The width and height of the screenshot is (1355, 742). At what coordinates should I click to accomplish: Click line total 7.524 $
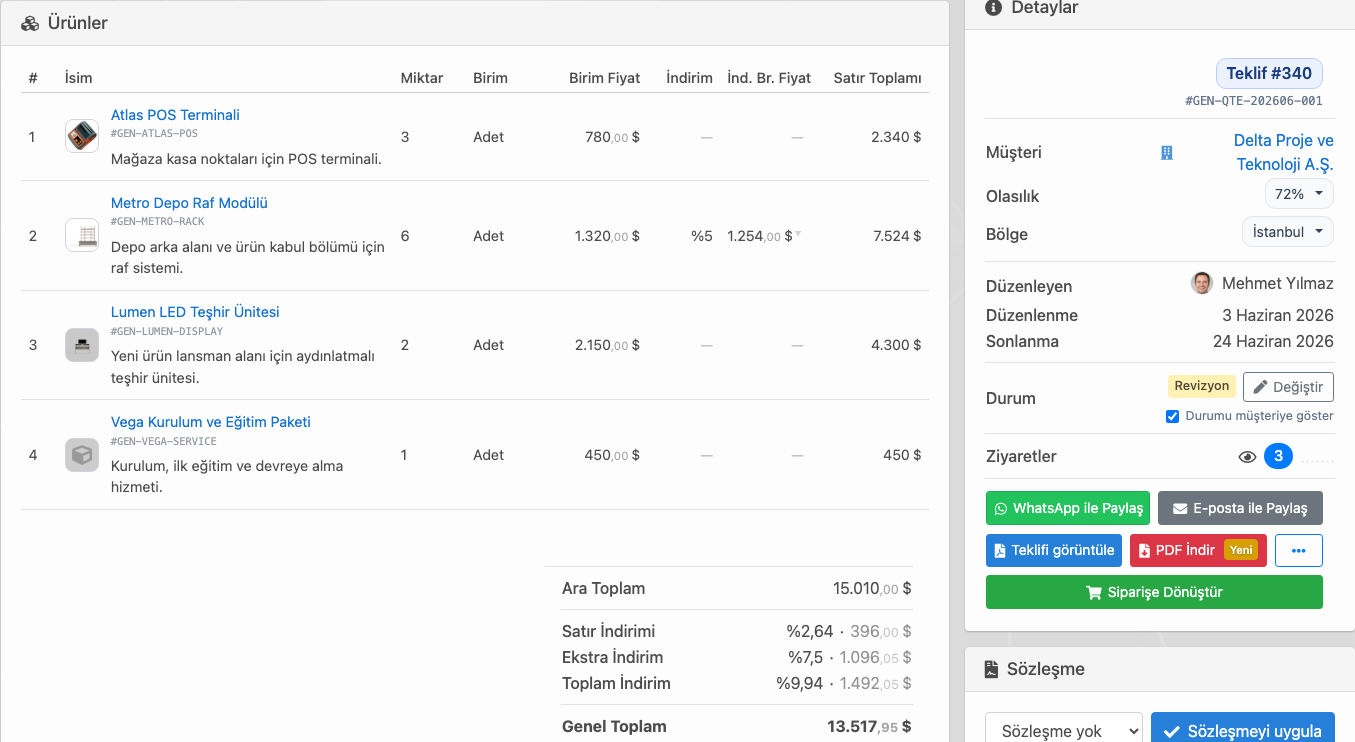897,236
